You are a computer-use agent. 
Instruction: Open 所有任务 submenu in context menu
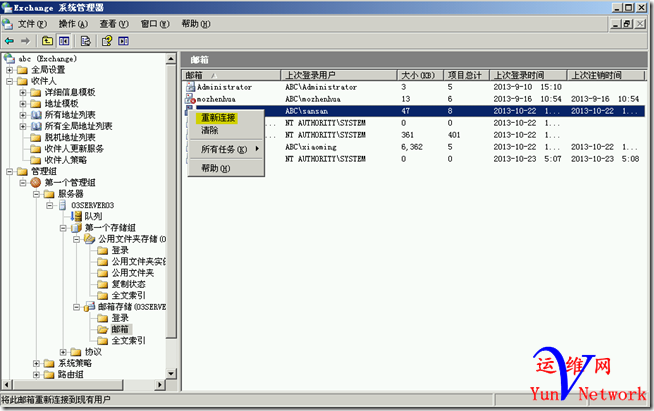pos(226,149)
